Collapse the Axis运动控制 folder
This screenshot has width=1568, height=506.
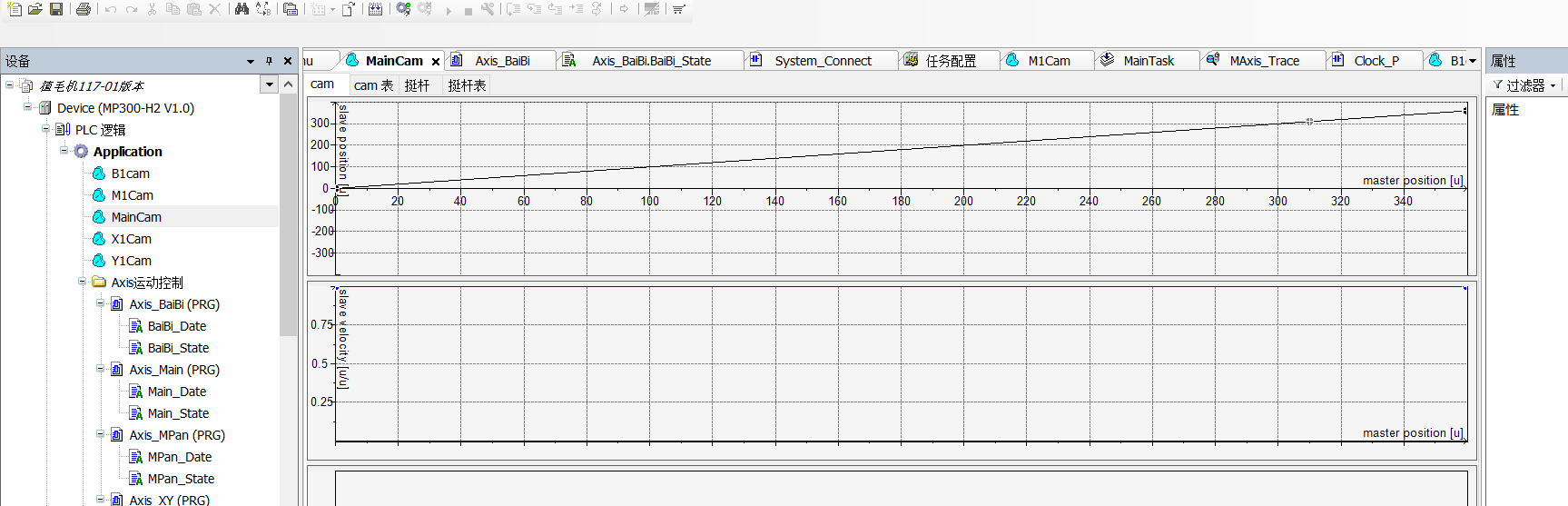(x=82, y=282)
